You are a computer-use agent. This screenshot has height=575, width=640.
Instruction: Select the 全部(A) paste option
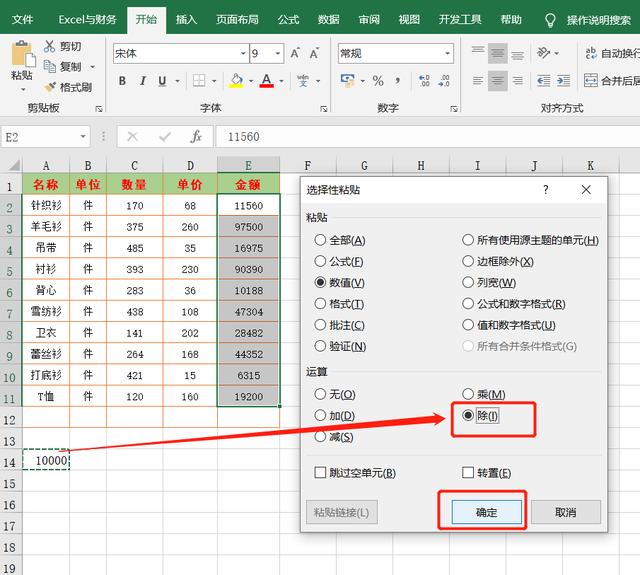(x=340, y=240)
